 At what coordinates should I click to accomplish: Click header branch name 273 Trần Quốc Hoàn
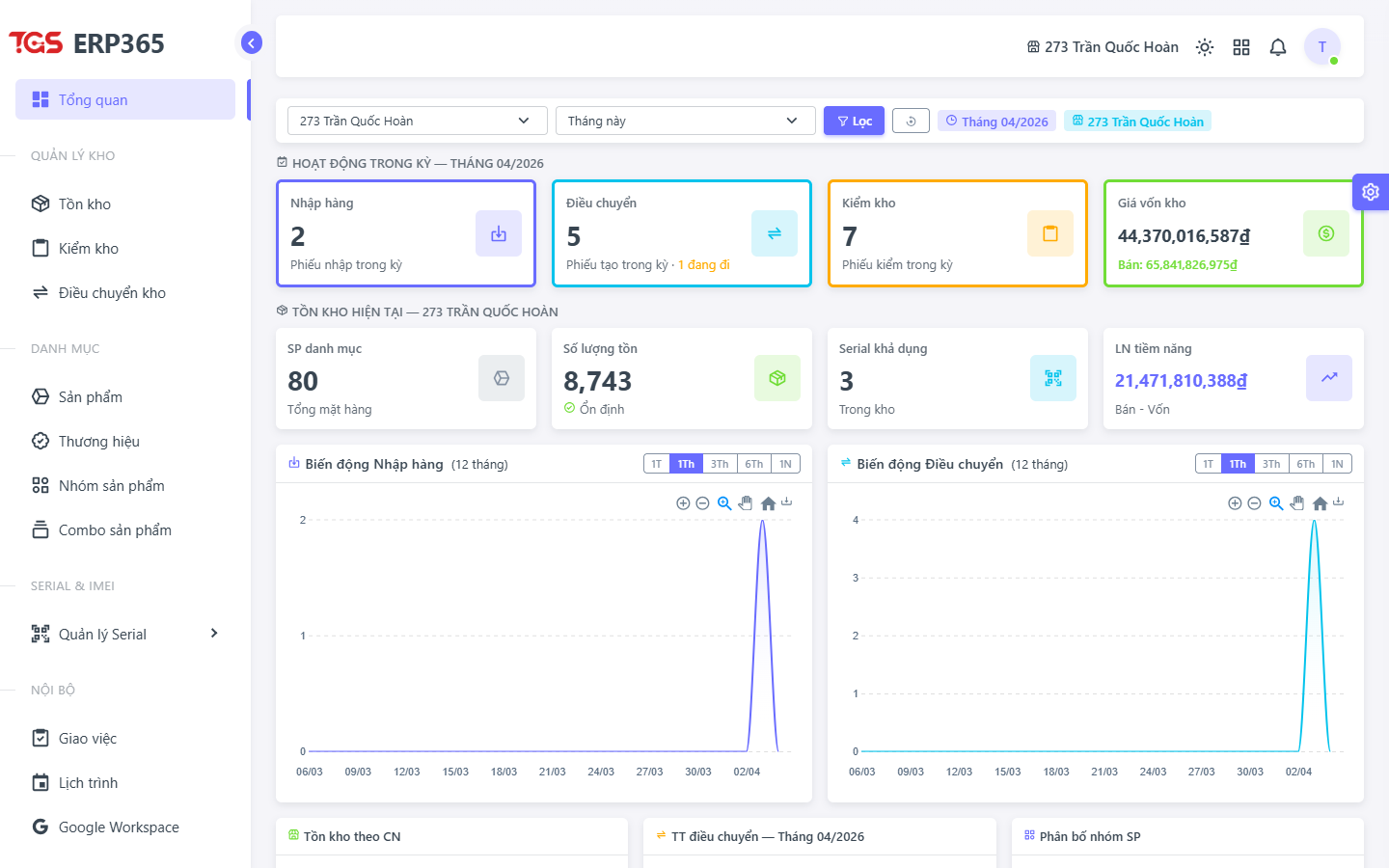1111,47
